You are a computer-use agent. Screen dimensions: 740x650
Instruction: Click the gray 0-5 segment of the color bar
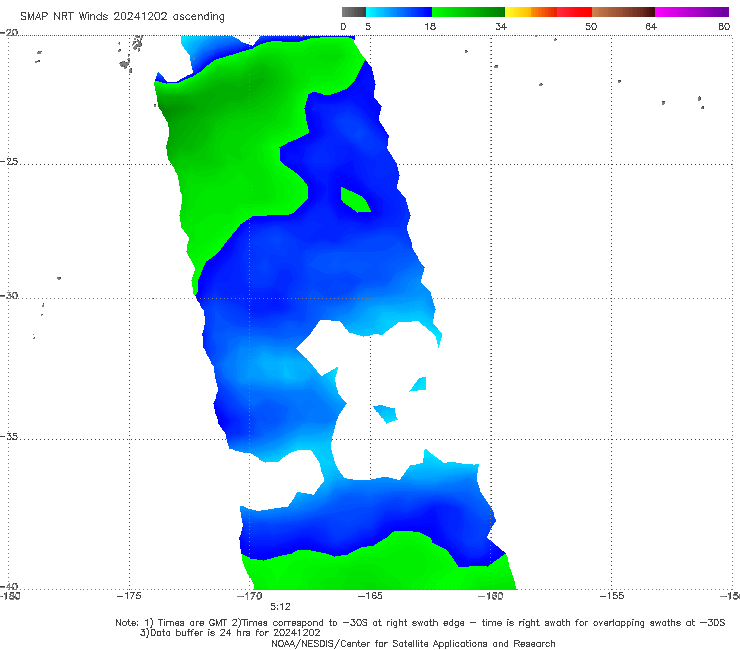[x=354, y=12]
